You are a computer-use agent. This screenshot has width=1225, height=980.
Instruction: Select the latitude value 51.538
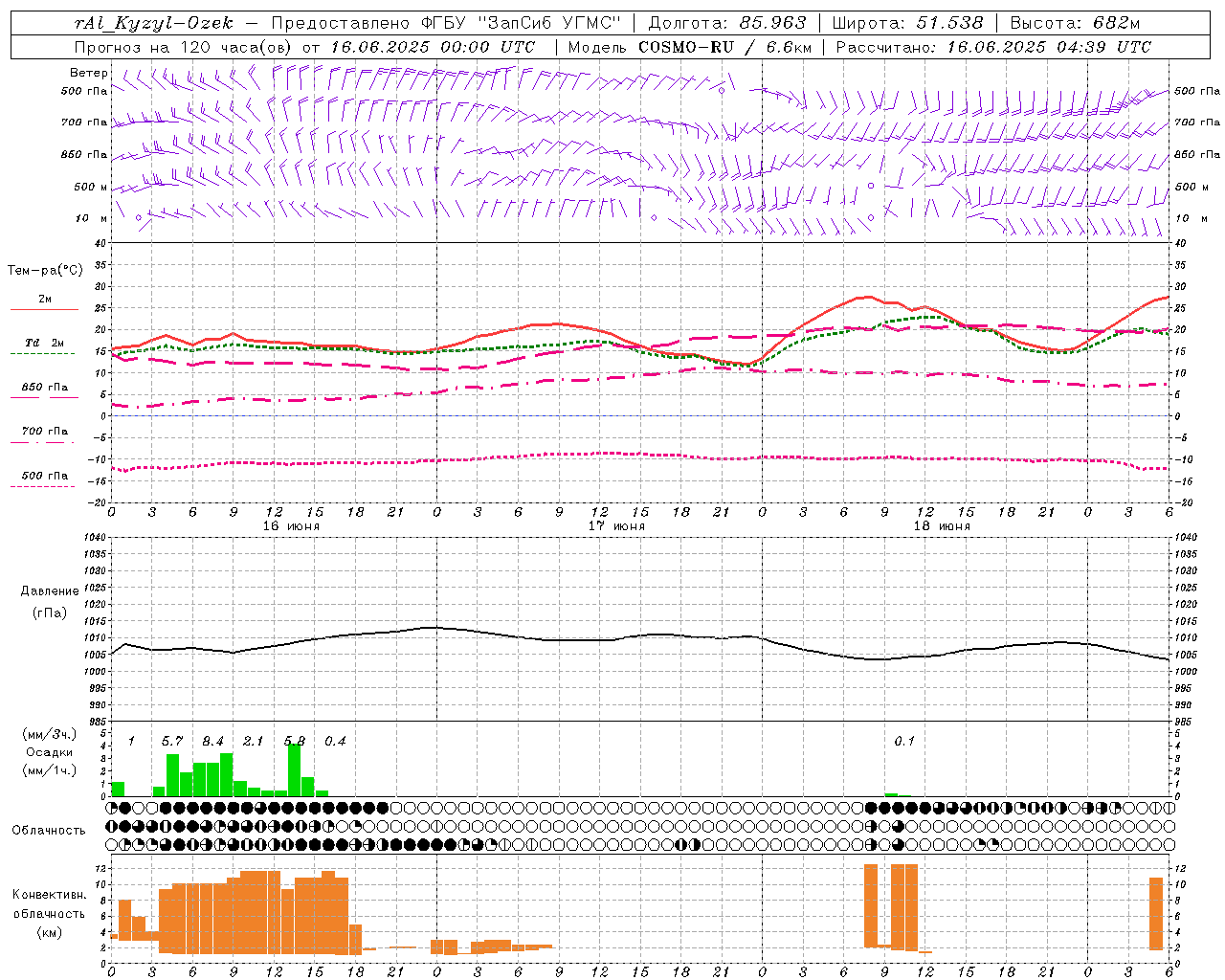point(949,23)
